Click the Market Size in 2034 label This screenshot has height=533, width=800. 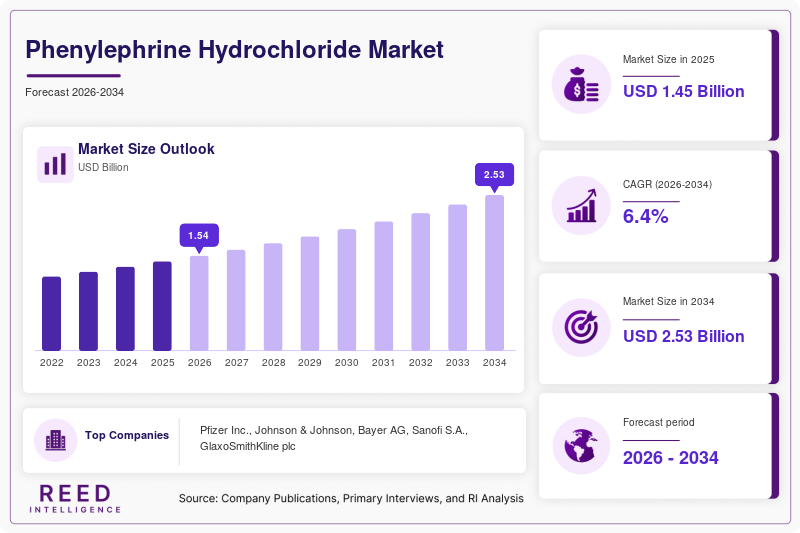[668, 301]
